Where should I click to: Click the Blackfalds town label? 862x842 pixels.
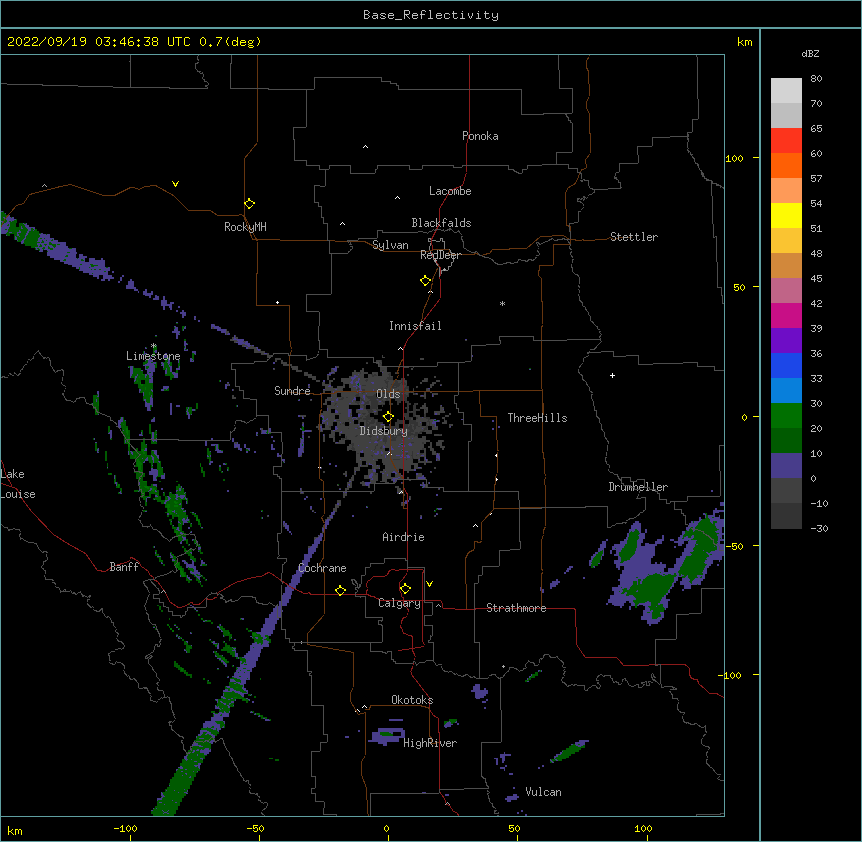pos(441,223)
